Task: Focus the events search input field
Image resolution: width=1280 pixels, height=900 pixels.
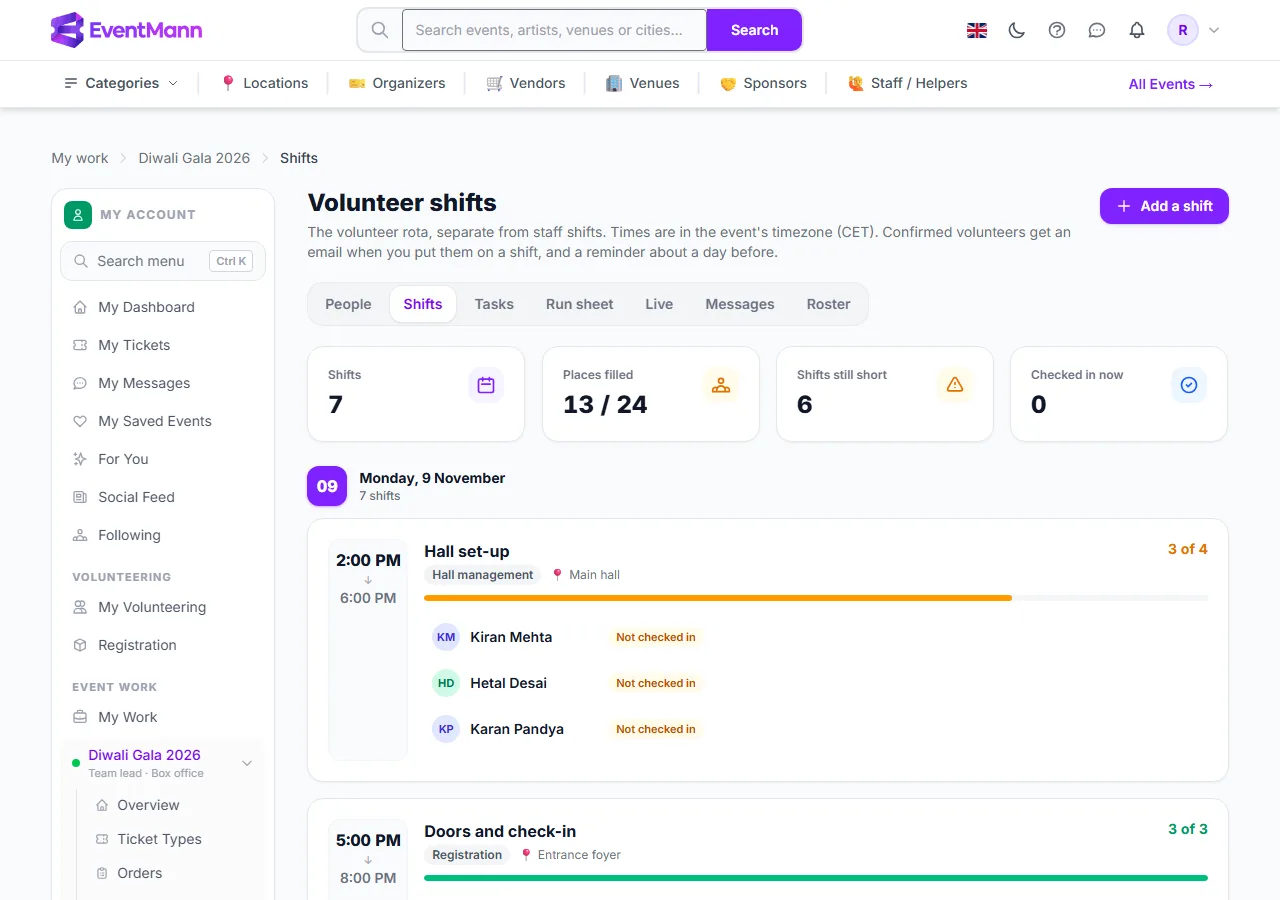Action: click(555, 30)
